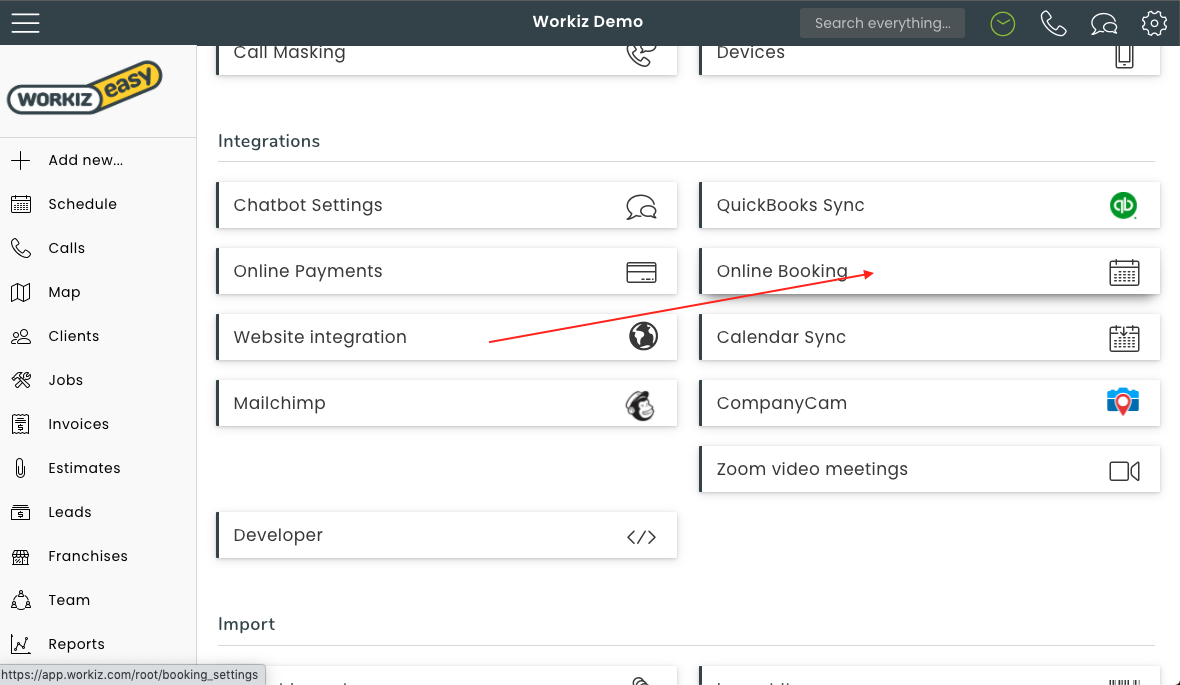The image size is (1180, 685).
Task: Open the hamburger menu icon
Action: (25, 22)
